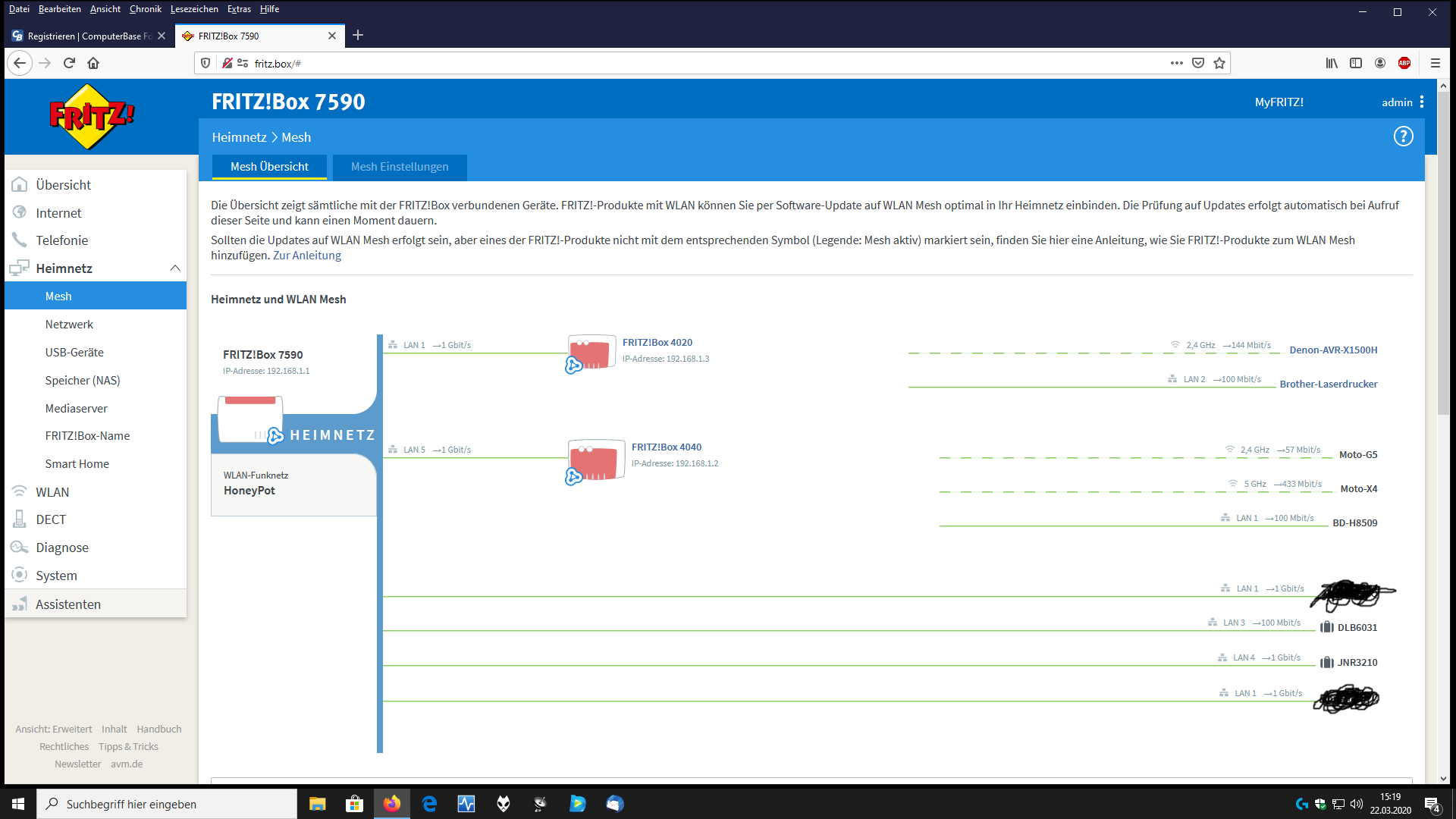Toggle the Firefox sidebar view
This screenshot has height=819, width=1456.
click(1356, 64)
